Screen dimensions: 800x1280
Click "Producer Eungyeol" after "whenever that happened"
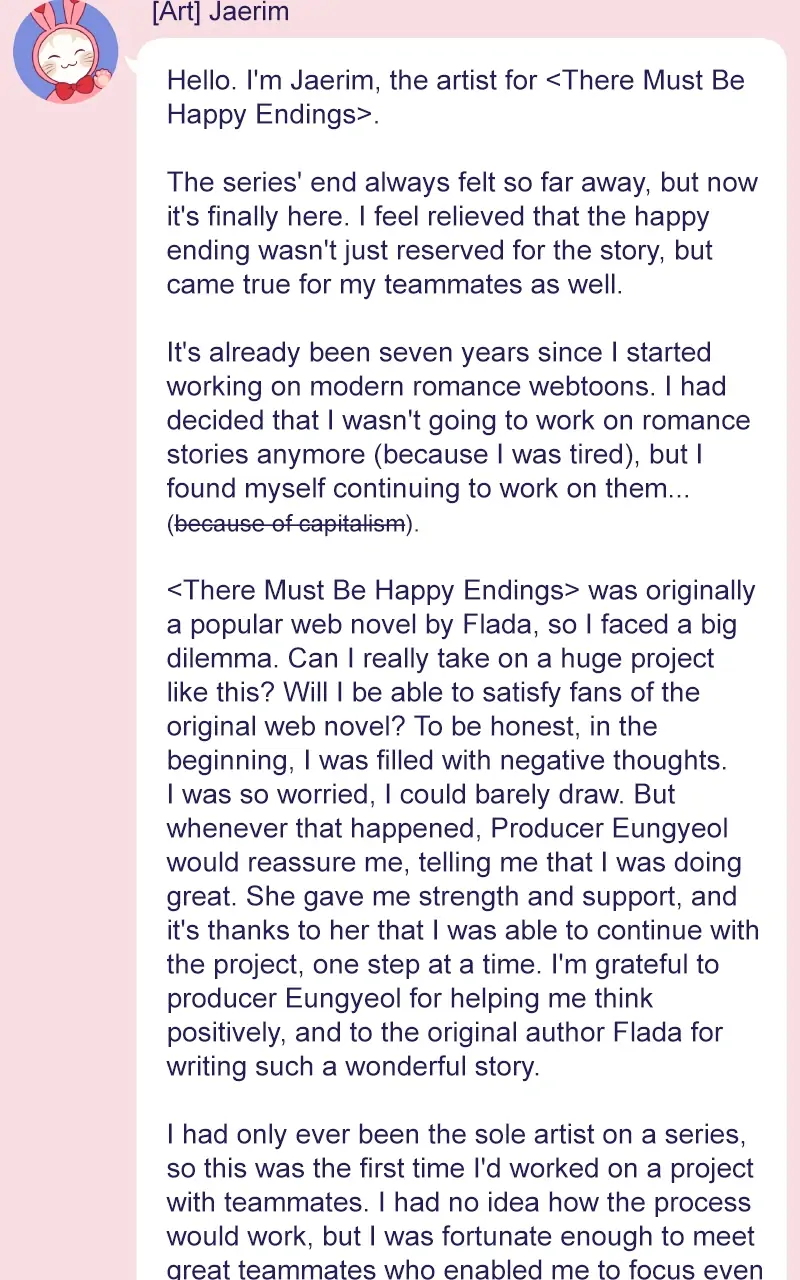coord(609,828)
